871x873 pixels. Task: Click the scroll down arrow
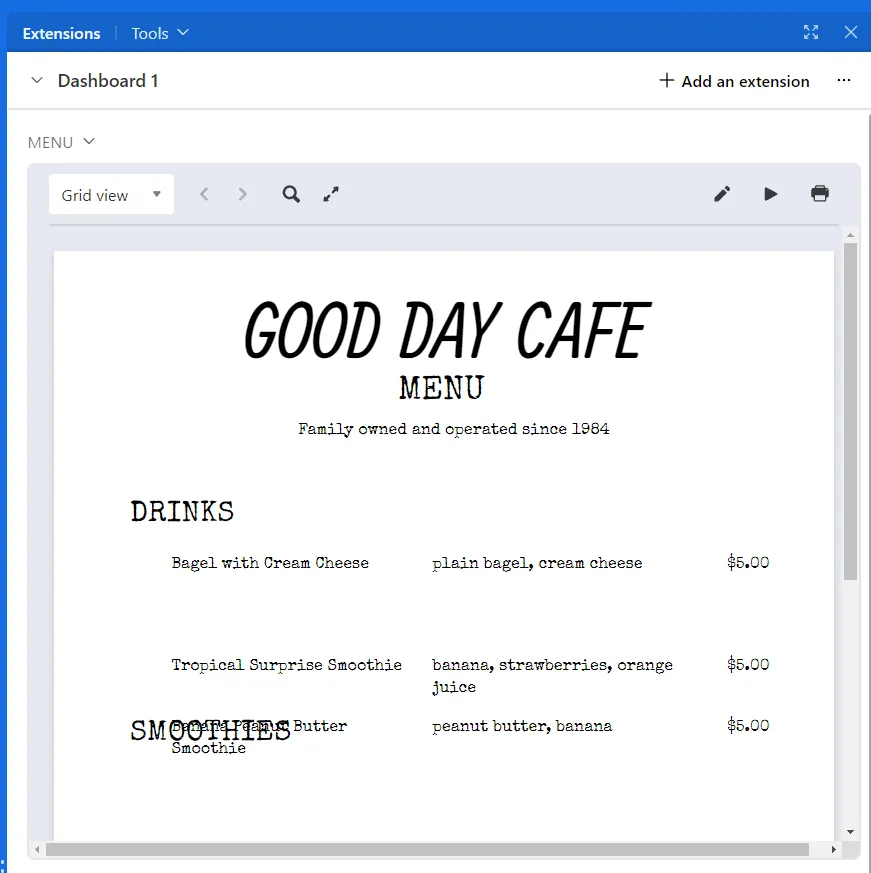pos(850,831)
